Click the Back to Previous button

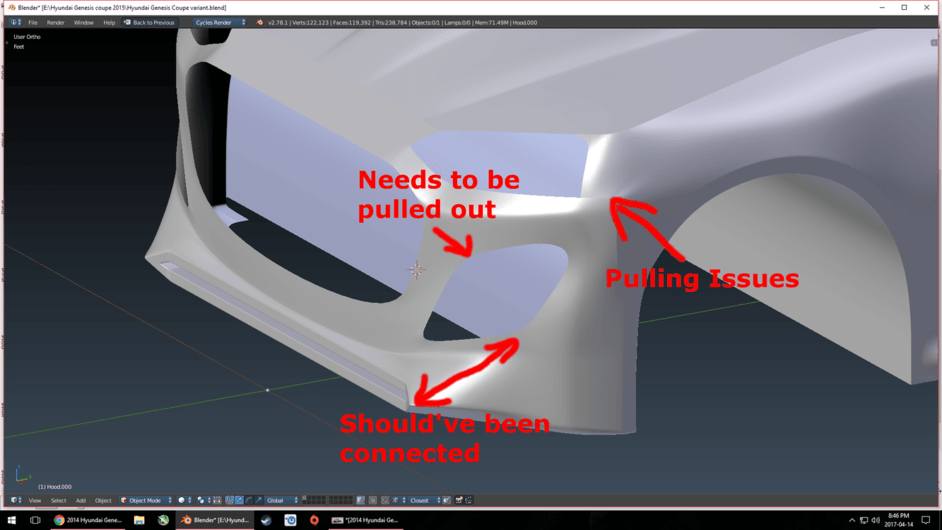click(149, 22)
